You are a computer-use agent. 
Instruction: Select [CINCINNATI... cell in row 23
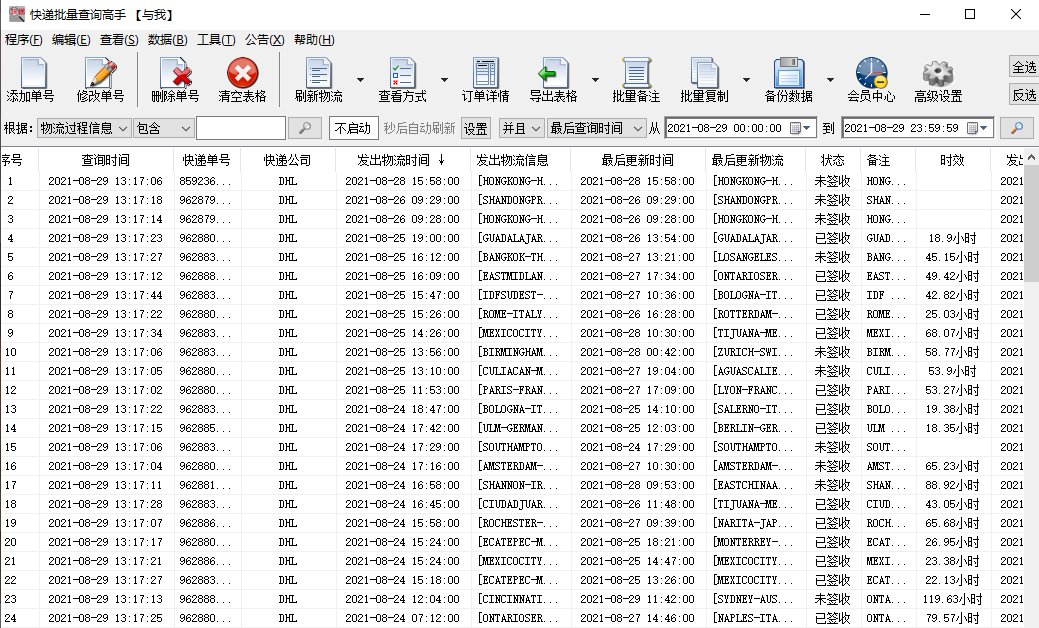pyautogui.click(x=520, y=599)
